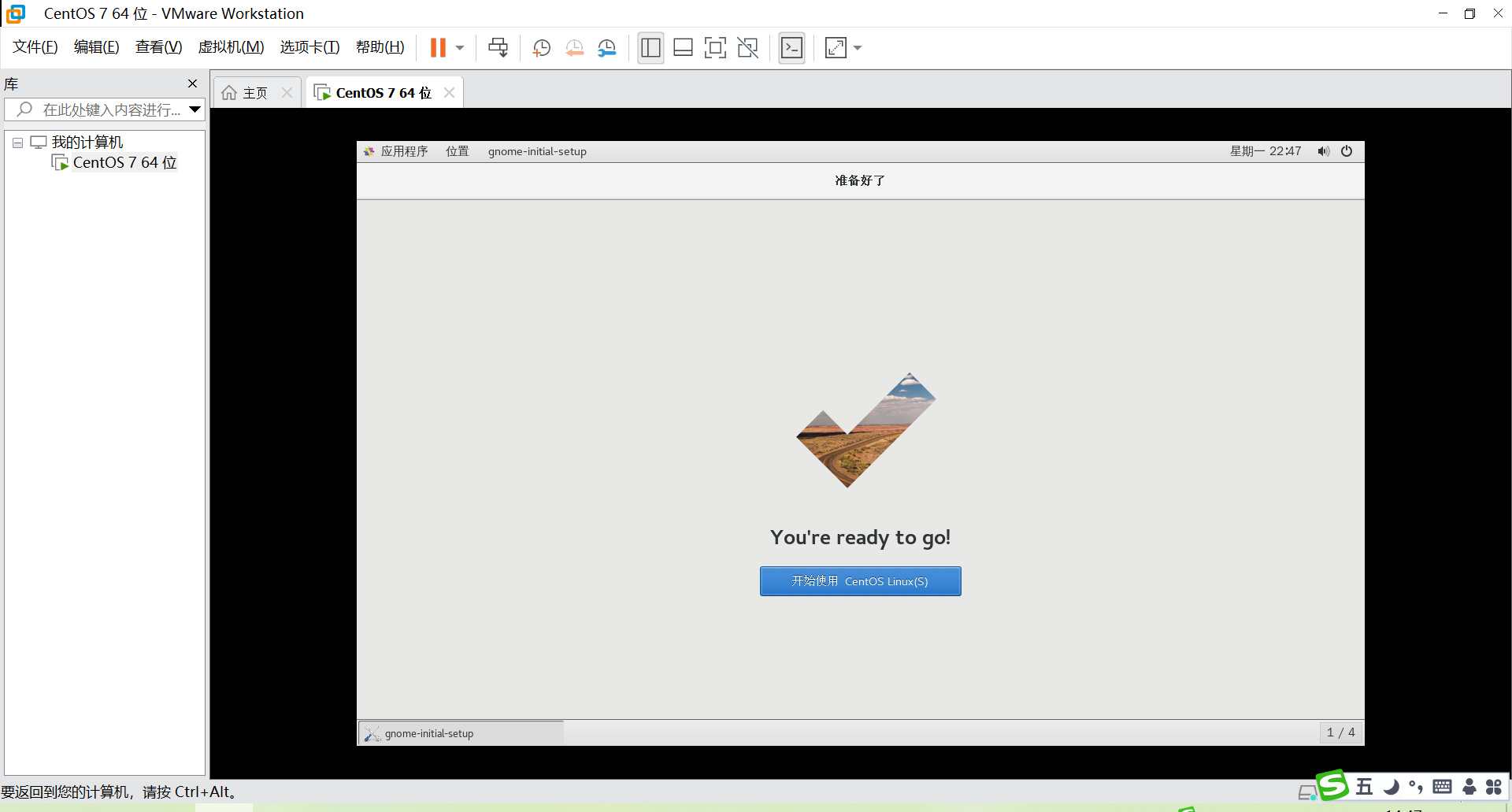Toggle the punctuation mode icon
This screenshot has width=1512, height=812.
1416,787
